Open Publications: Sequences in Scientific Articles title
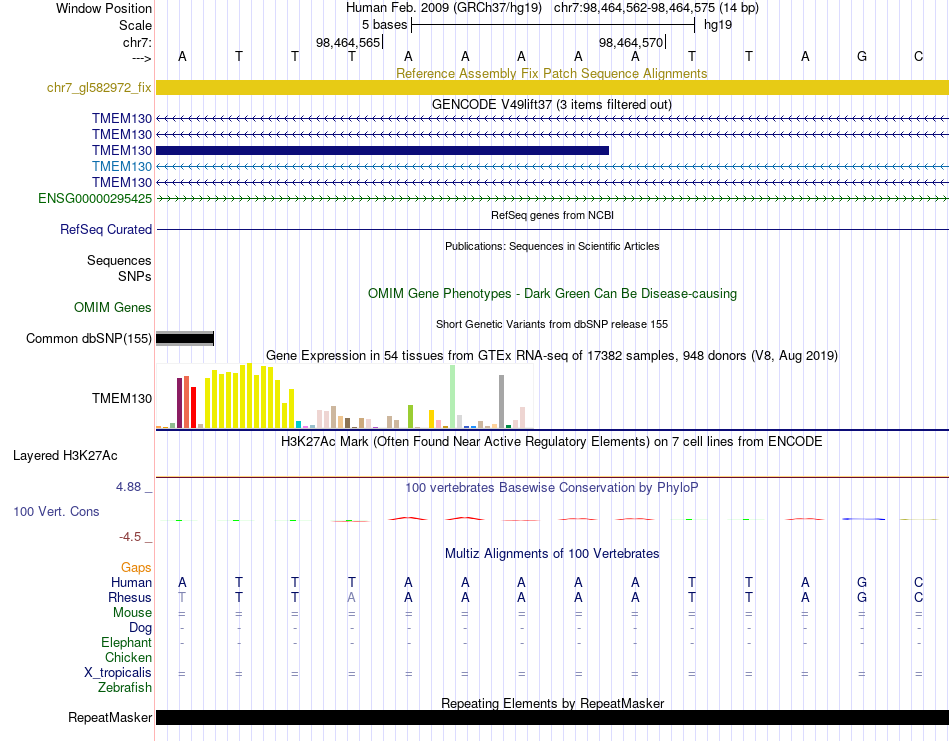 coord(552,246)
